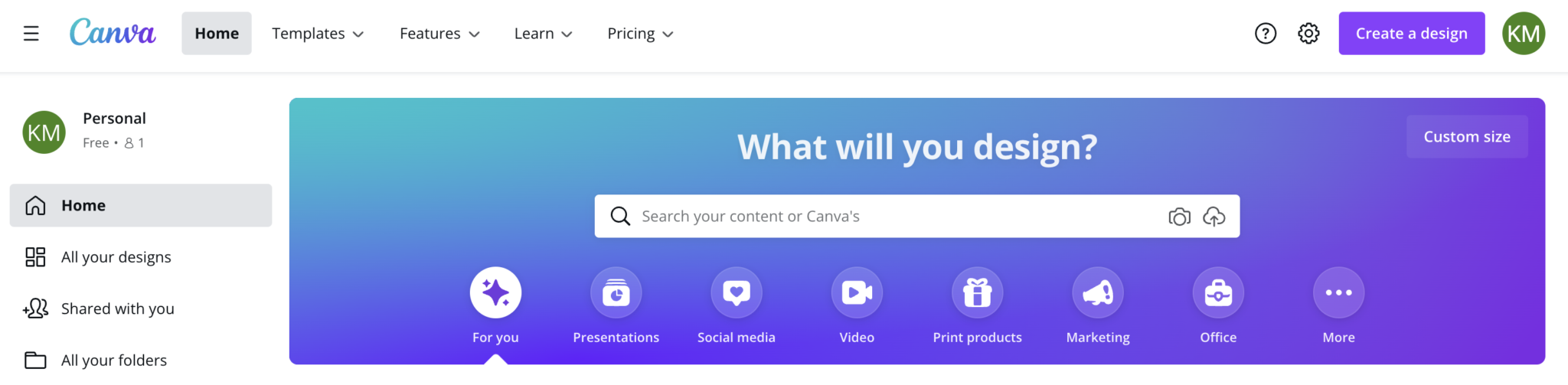
Task: Open Shared with you section
Action: click(x=117, y=308)
